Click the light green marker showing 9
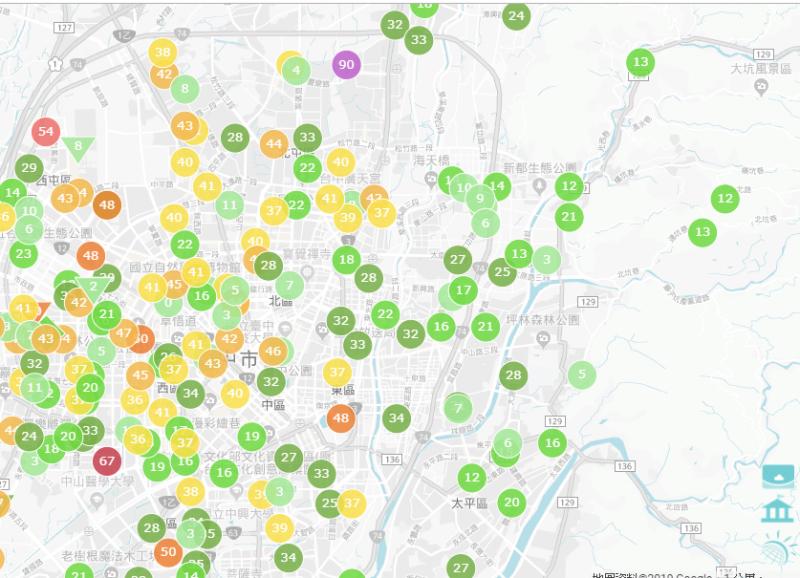 (481, 198)
